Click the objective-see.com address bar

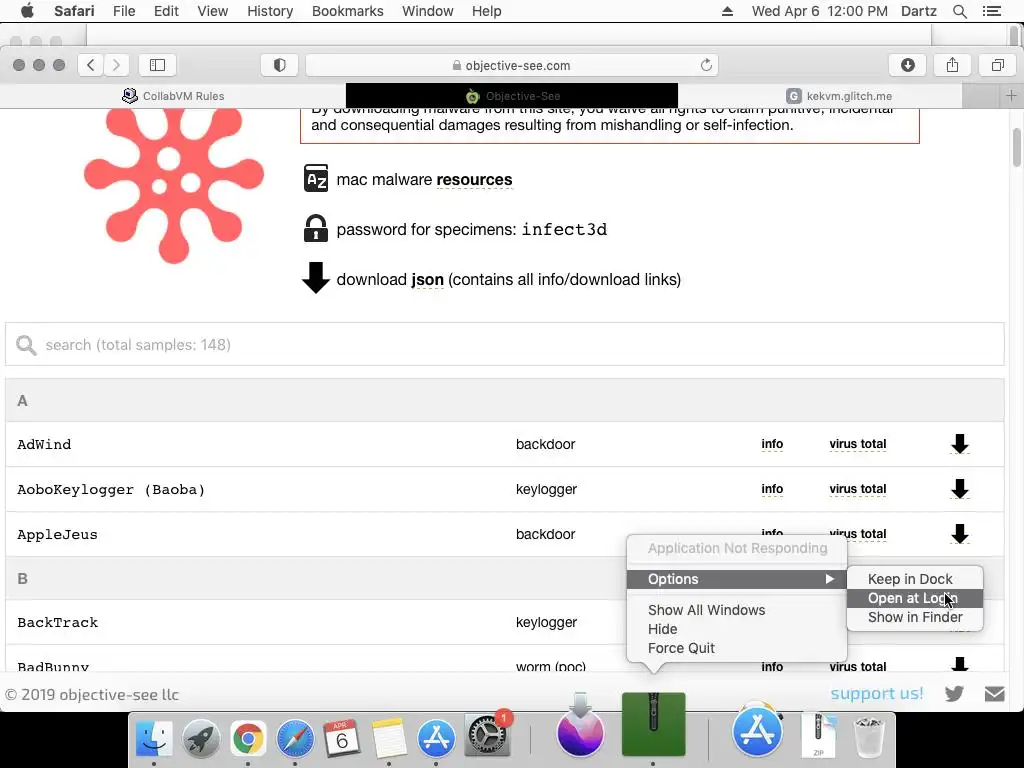click(x=511, y=65)
